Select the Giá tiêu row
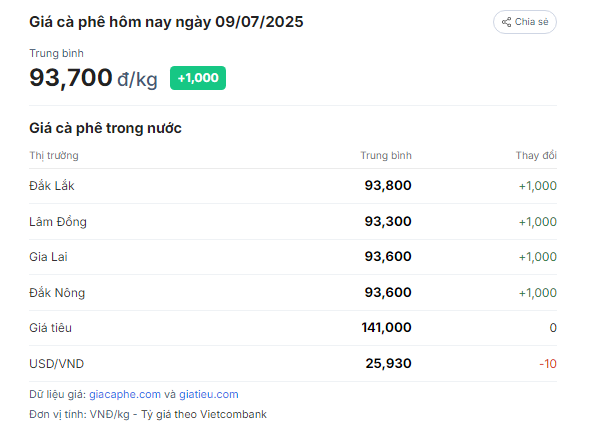 click(x=293, y=328)
